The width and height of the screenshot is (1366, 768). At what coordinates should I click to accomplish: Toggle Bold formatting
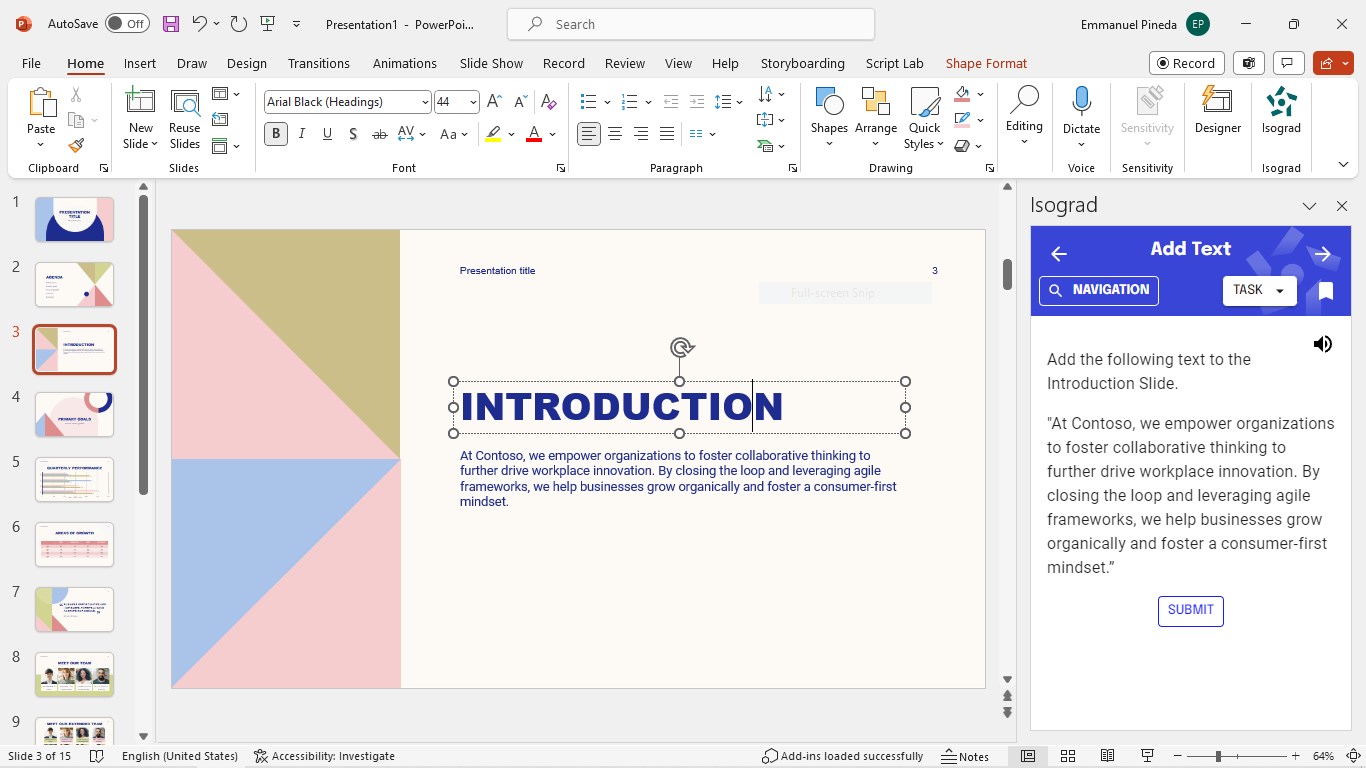[x=276, y=134]
